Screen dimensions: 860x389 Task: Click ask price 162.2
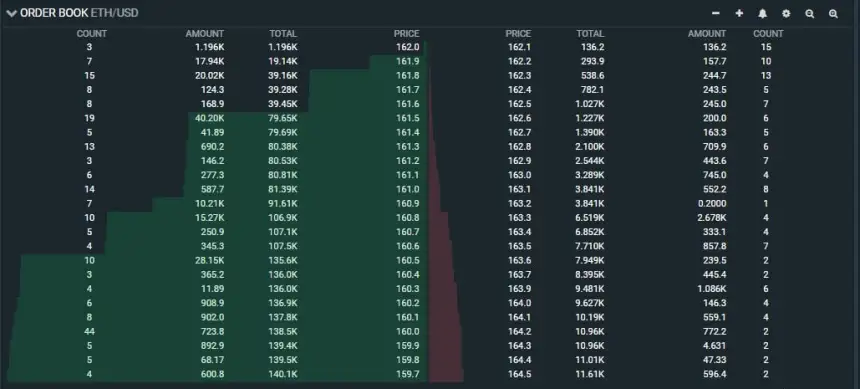pyautogui.click(x=519, y=61)
